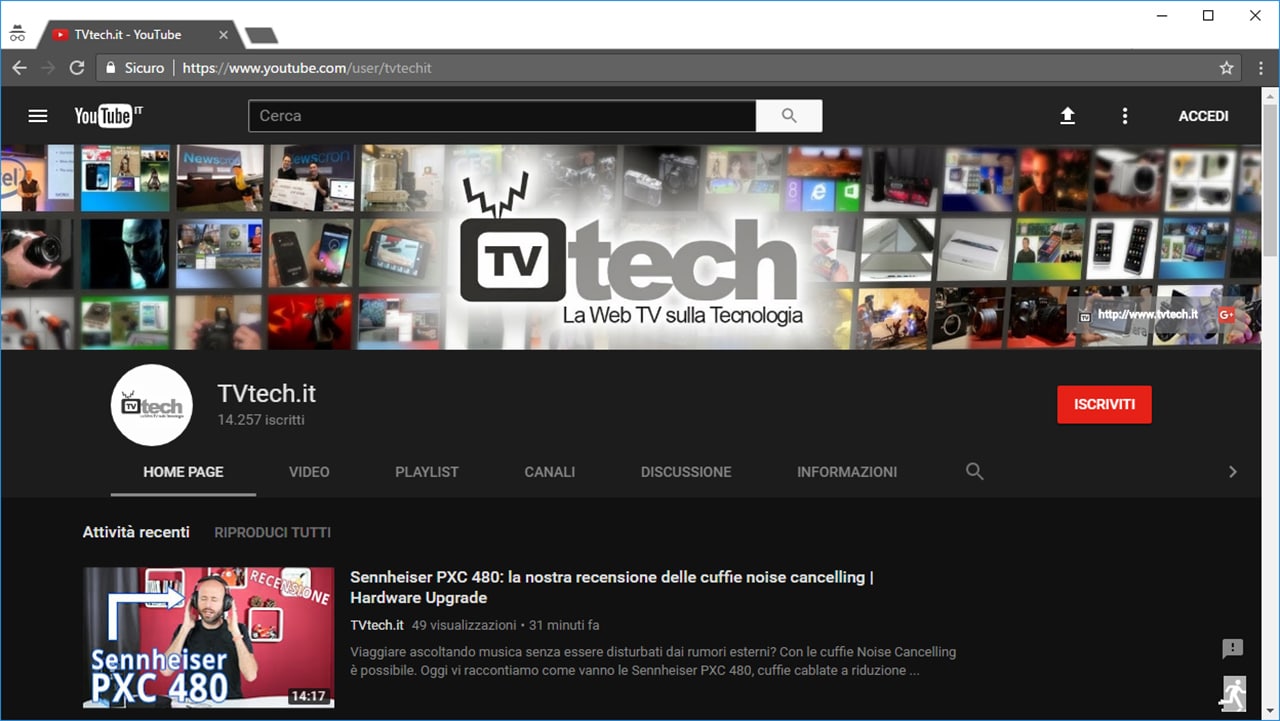
Task: Open the PLAYLIST tab
Action: pyautogui.click(x=427, y=472)
